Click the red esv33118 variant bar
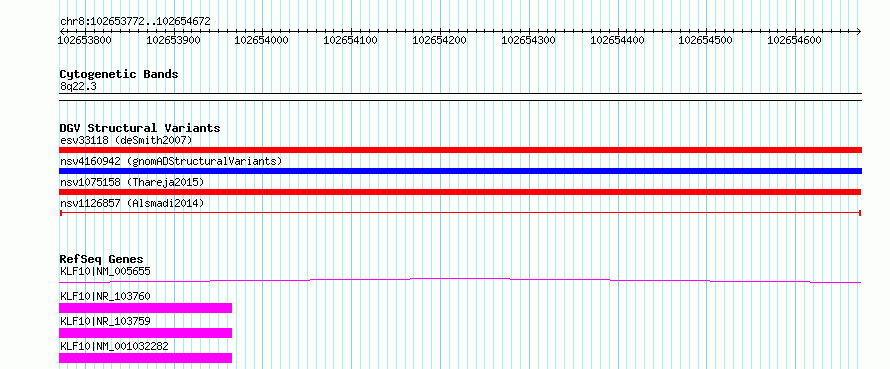 coord(460,150)
